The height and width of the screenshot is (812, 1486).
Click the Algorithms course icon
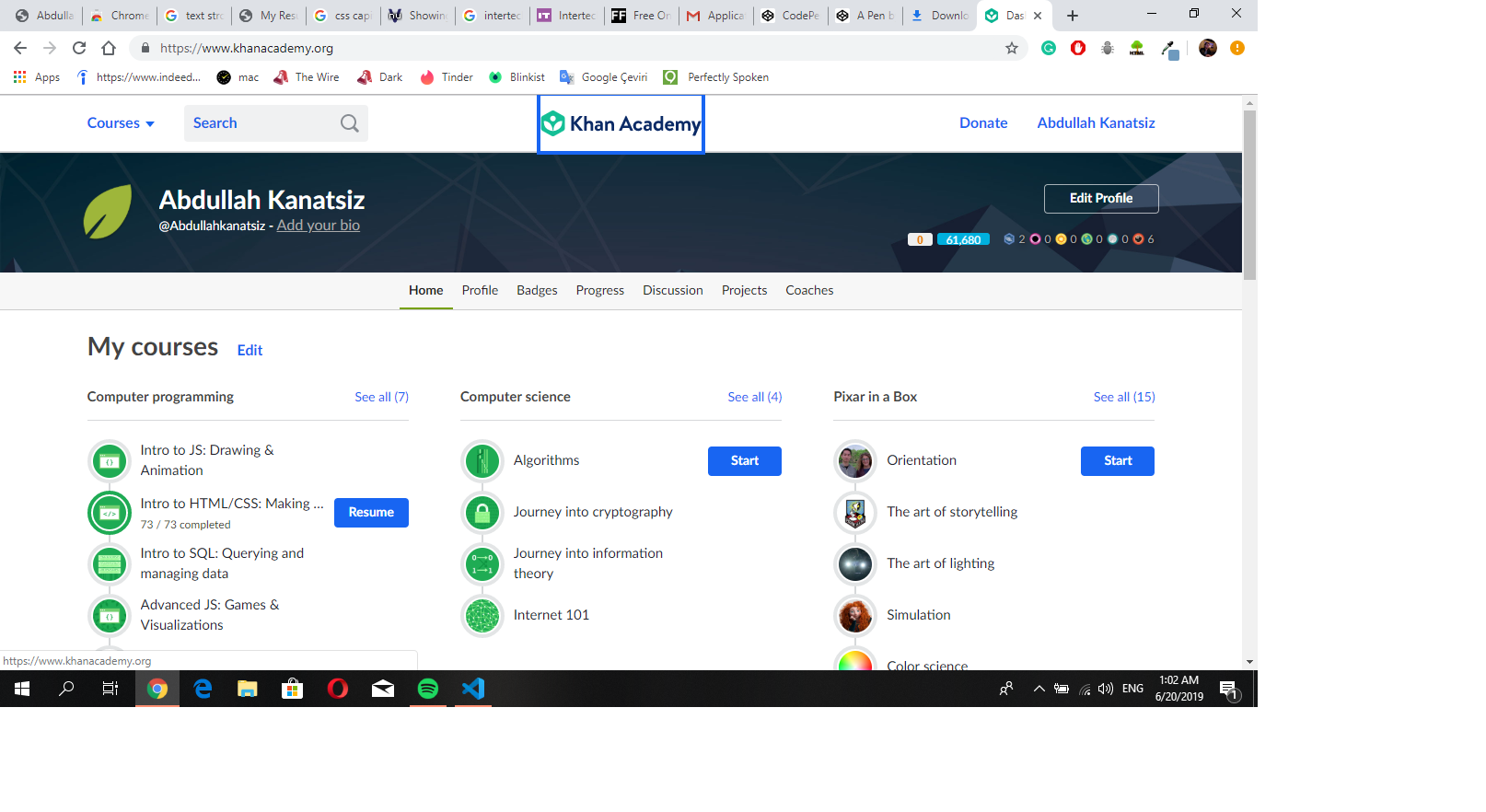pyautogui.click(x=482, y=460)
